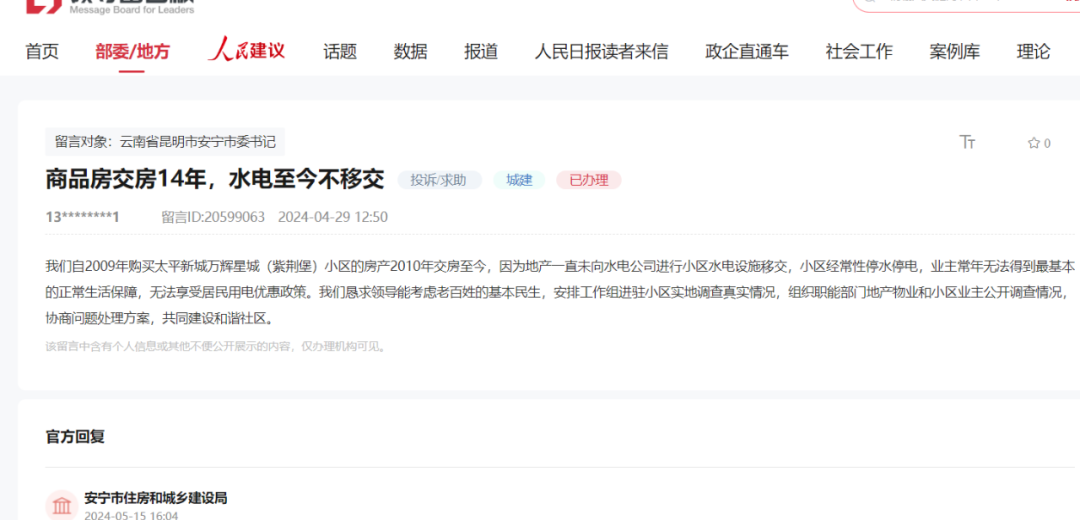Go to the 案例库 page
Viewport: 1080px width, 520px height.
click(954, 52)
